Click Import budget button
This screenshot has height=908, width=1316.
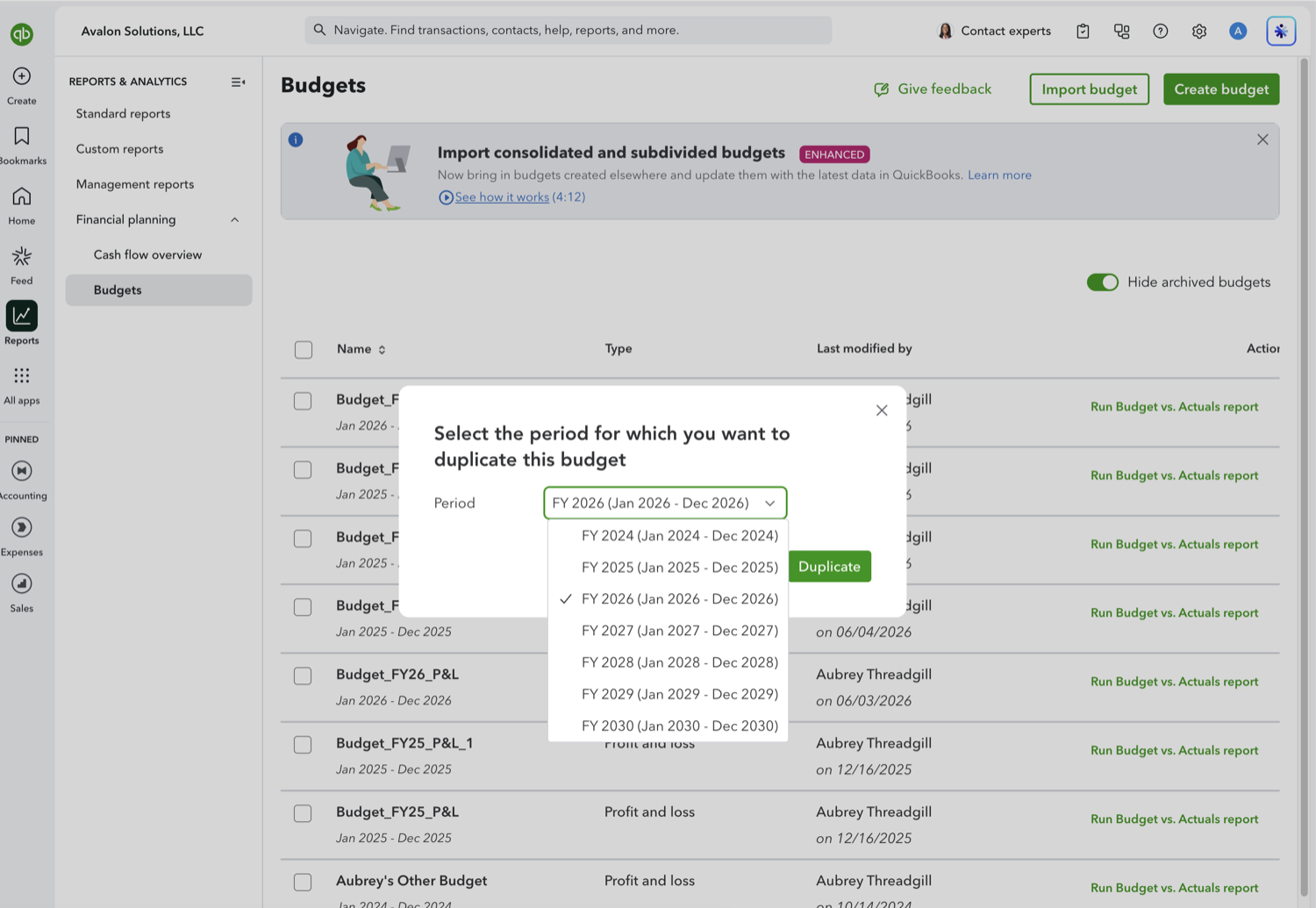1089,89
